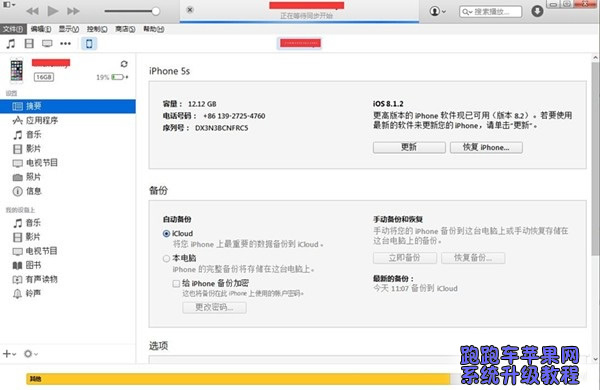Click scrollbar up arrow
This screenshot has width=600, height=390.
tap(595, 58)
